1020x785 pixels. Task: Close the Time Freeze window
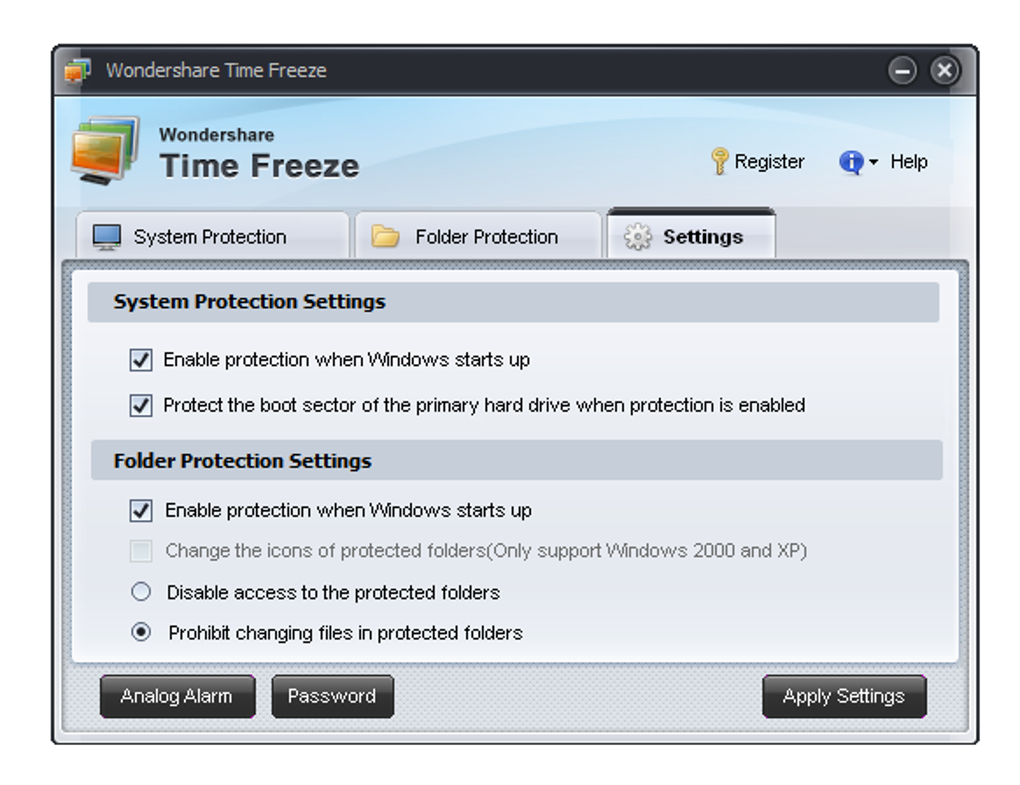[944, 71]
